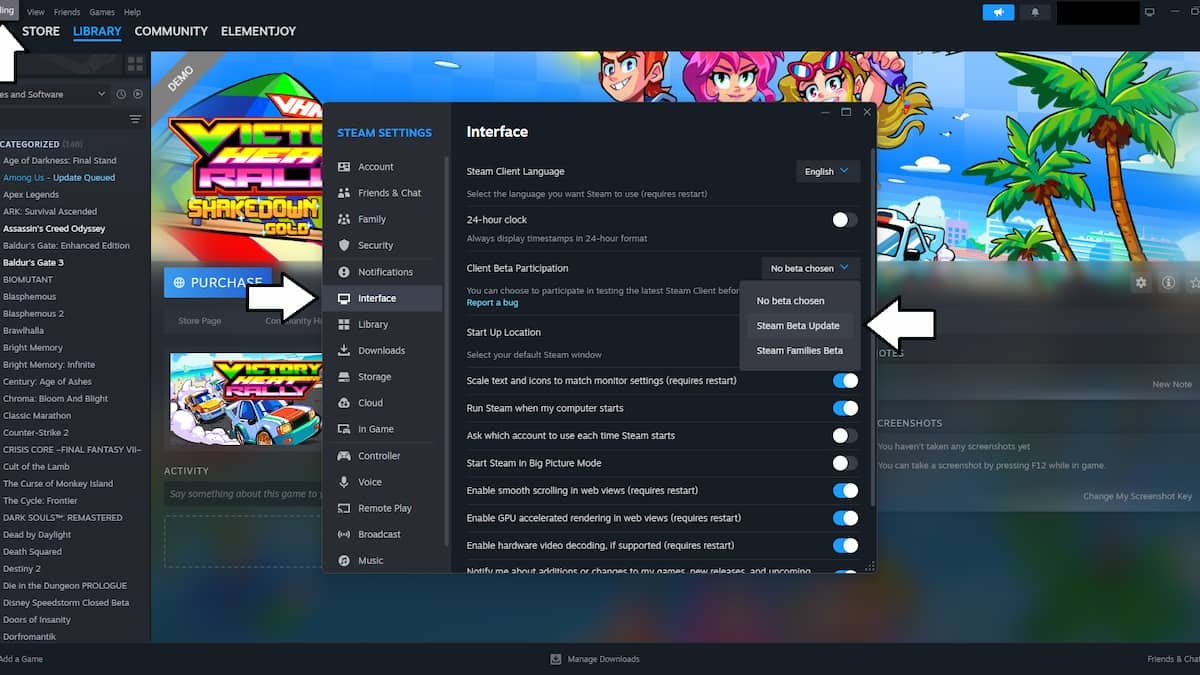This screenshot has height=675, width=1200.
Task: Open Steam Client Language English dropdown
Action: coord(828,171)
